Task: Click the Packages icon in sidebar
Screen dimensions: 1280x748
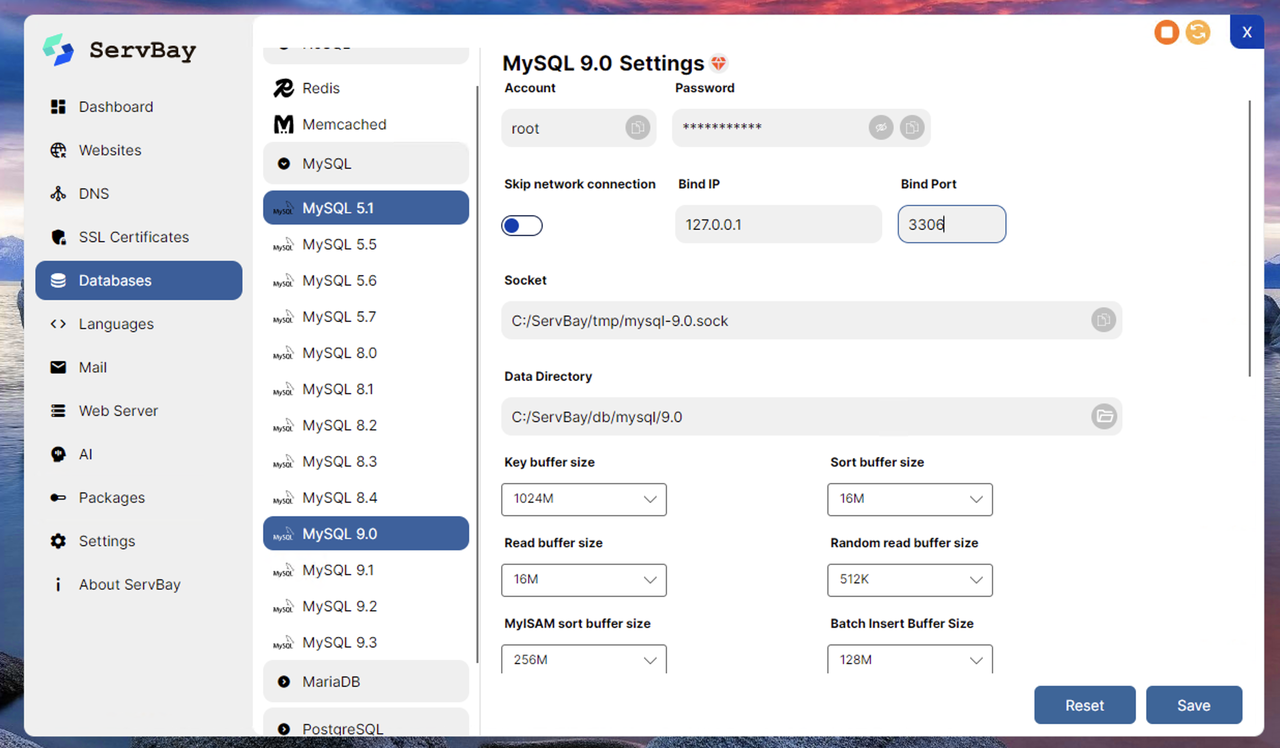Action: pyautogui.click(x=58, y=498)
